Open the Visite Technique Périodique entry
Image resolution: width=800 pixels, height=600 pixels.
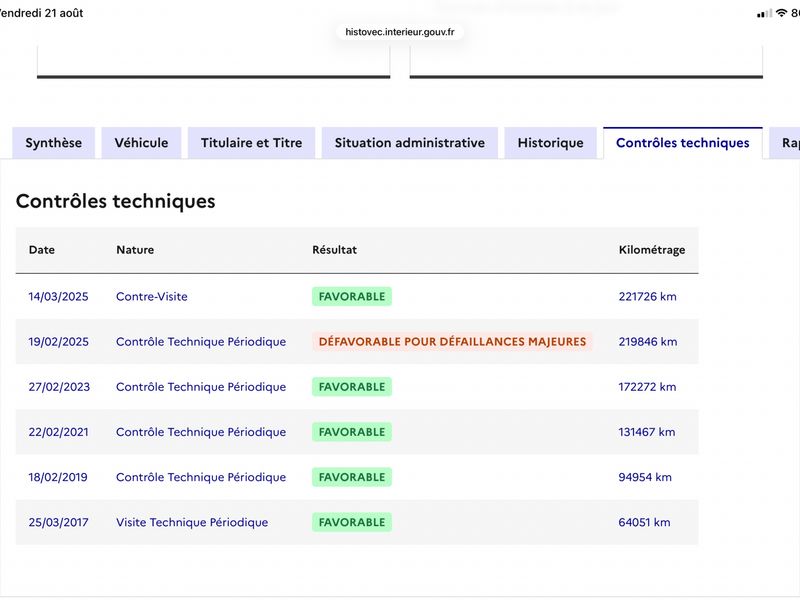coord(192,522)
